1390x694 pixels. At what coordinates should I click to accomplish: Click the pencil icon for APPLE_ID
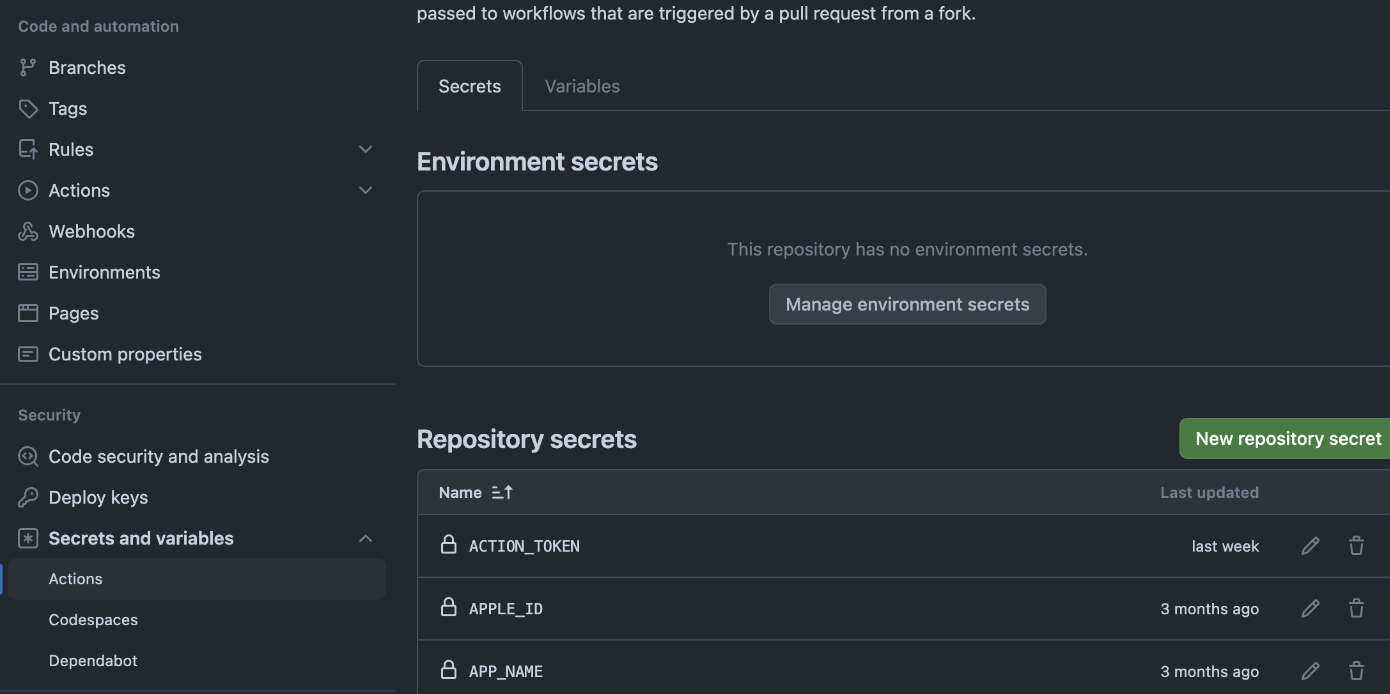pos(1310,609)
